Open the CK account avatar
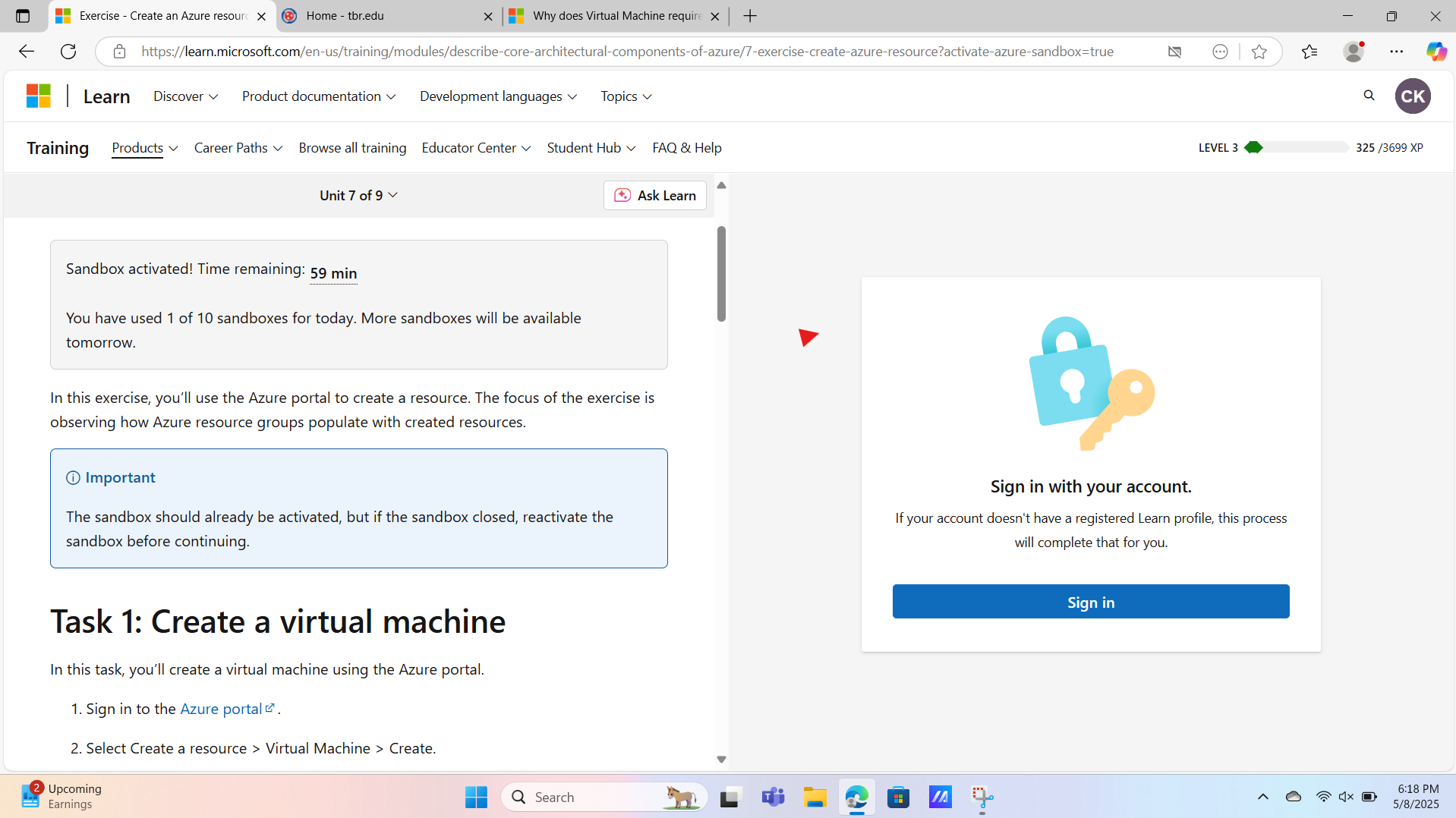This screenshot has width=1456, height=818. [x=1413, y=96]
